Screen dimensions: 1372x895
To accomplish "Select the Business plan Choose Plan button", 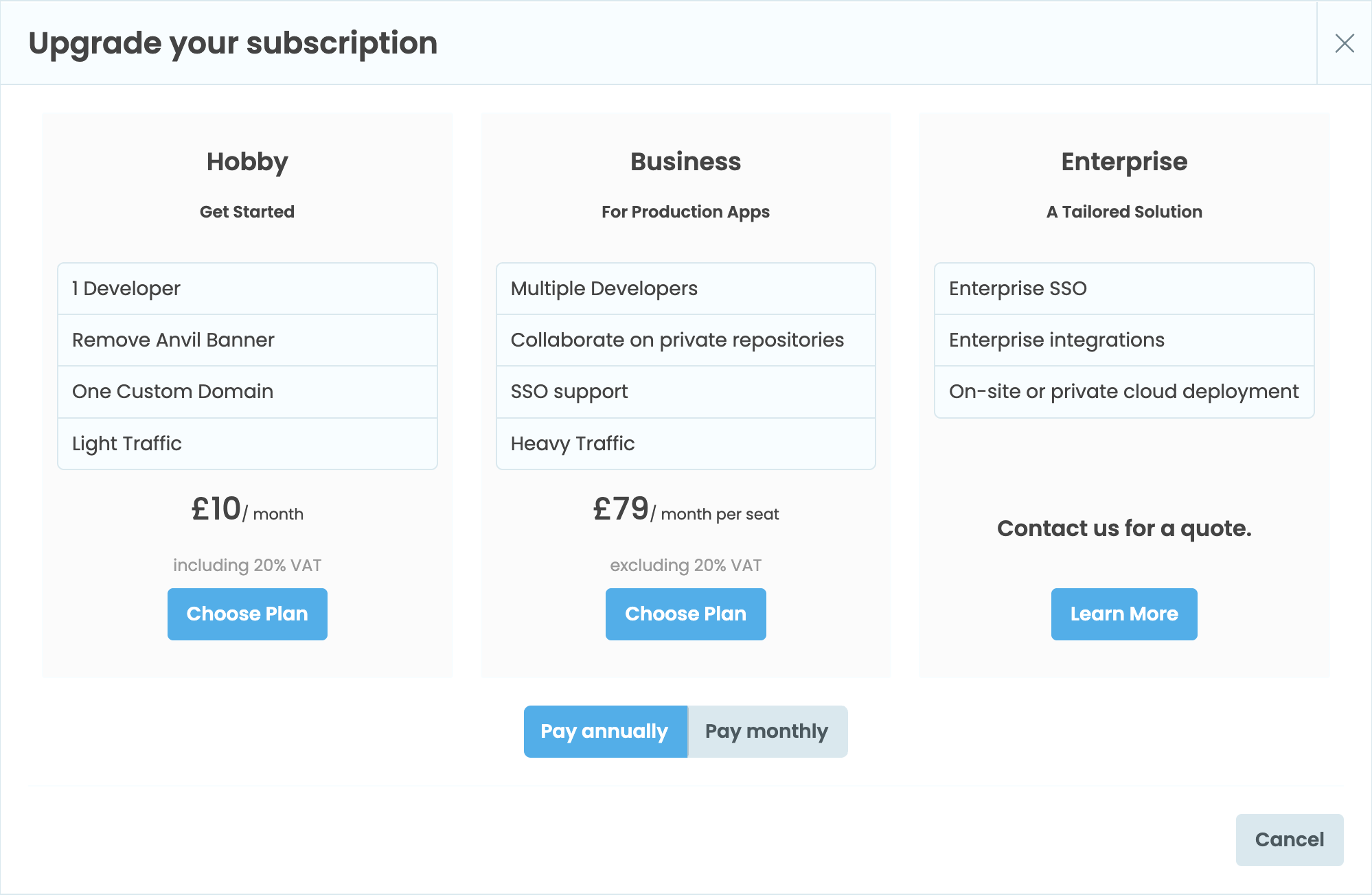I will point(686,613).
